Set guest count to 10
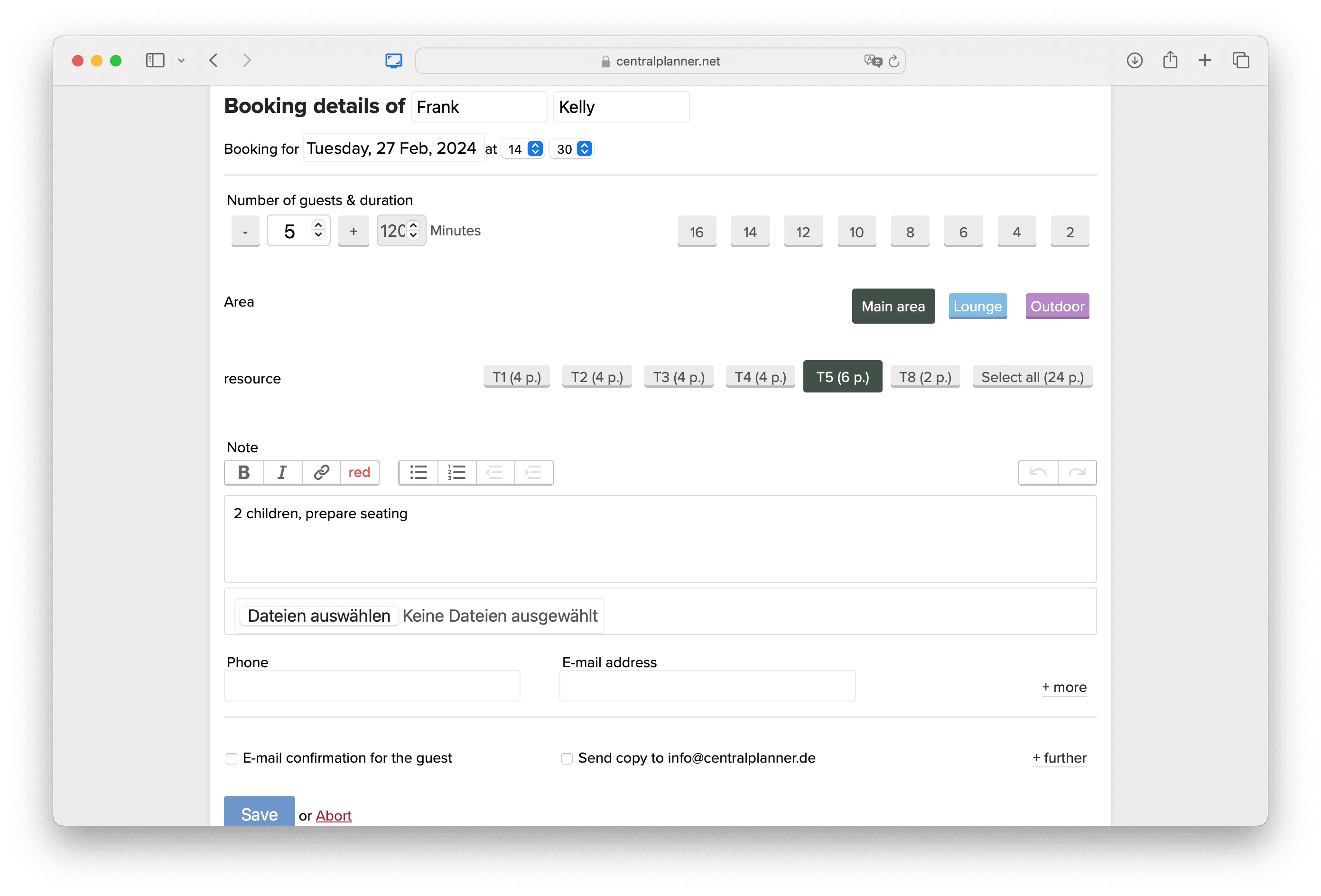The width and height of the screenshot is (1321, 896). pos(856,232)
